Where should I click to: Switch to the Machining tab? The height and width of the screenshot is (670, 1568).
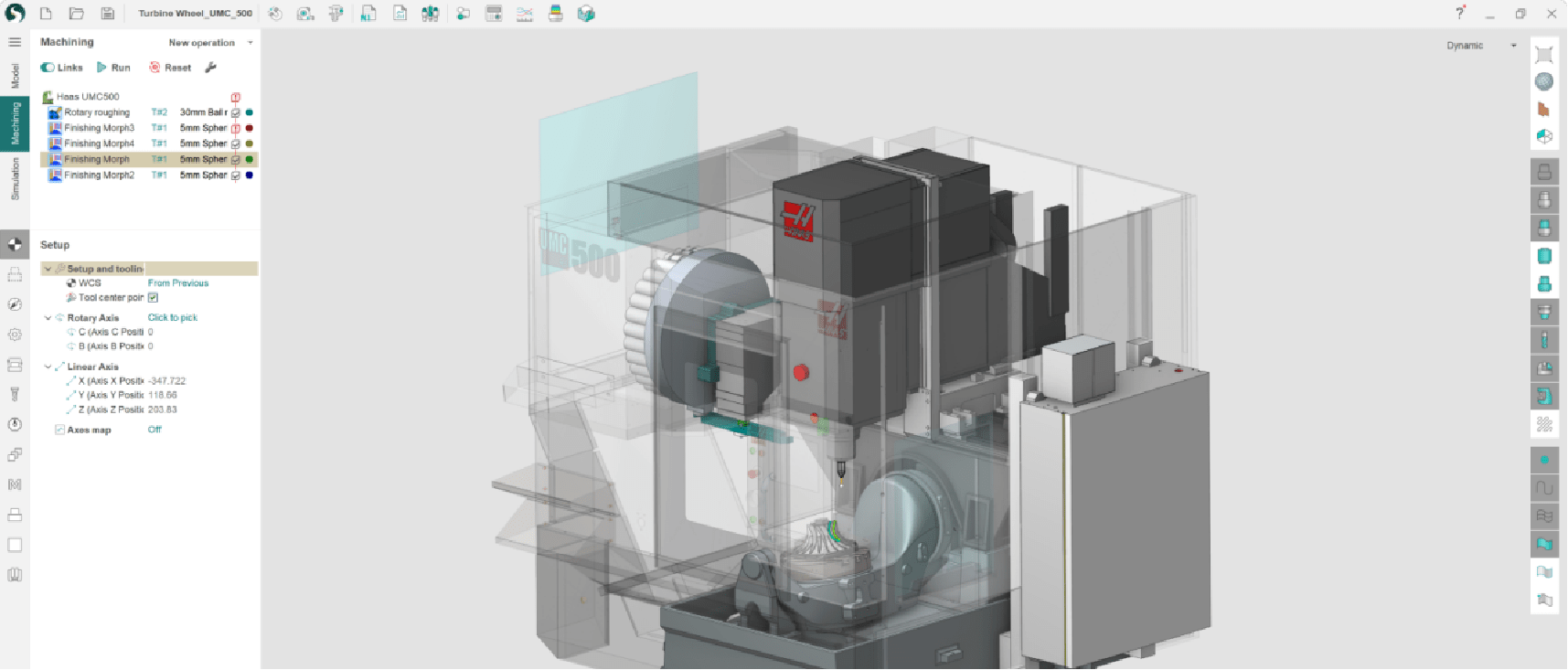(x=15, y=124)
